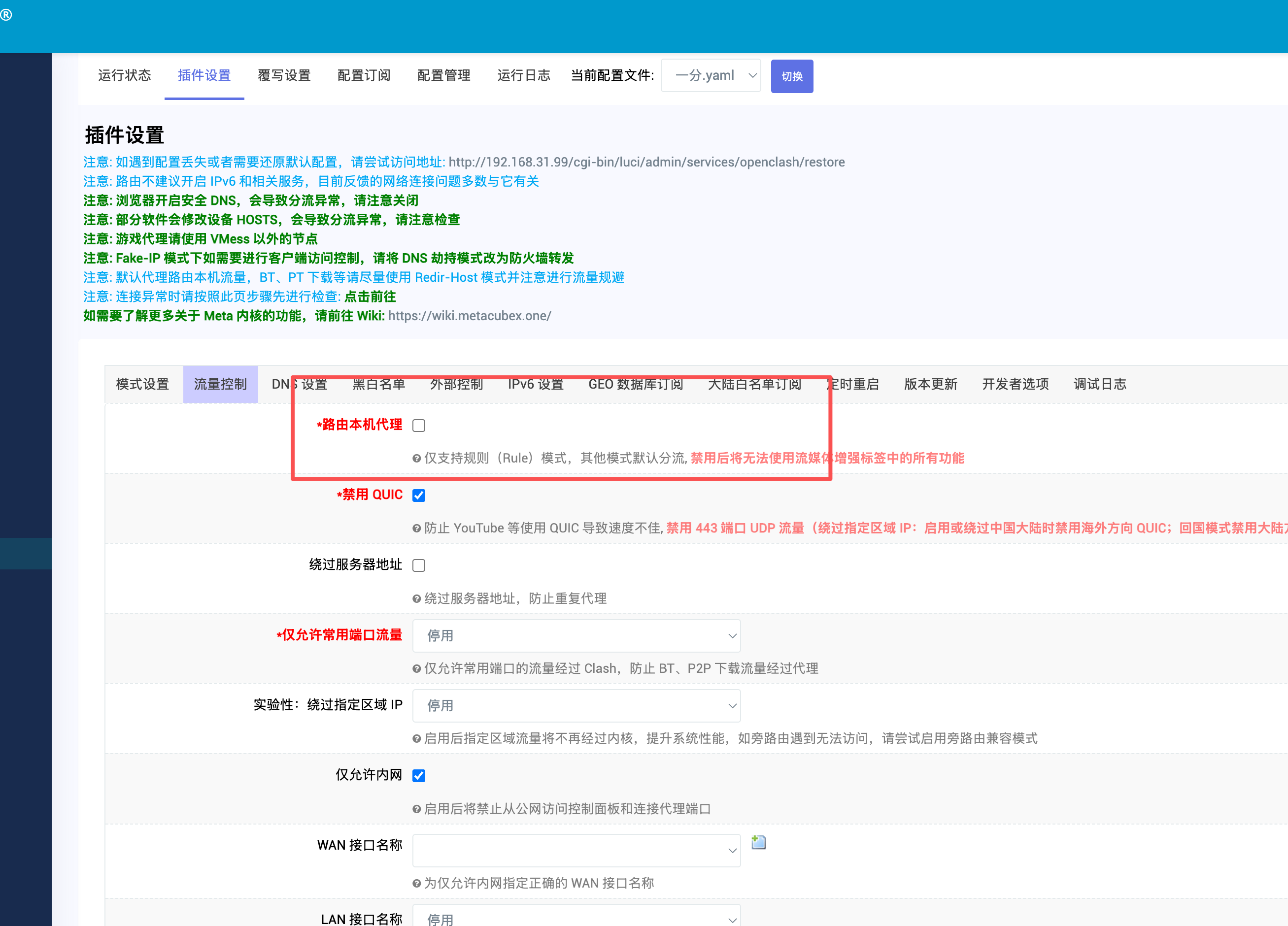
Task: Uncheck the 禁用 QUIC checkbox
Action: 418,495
